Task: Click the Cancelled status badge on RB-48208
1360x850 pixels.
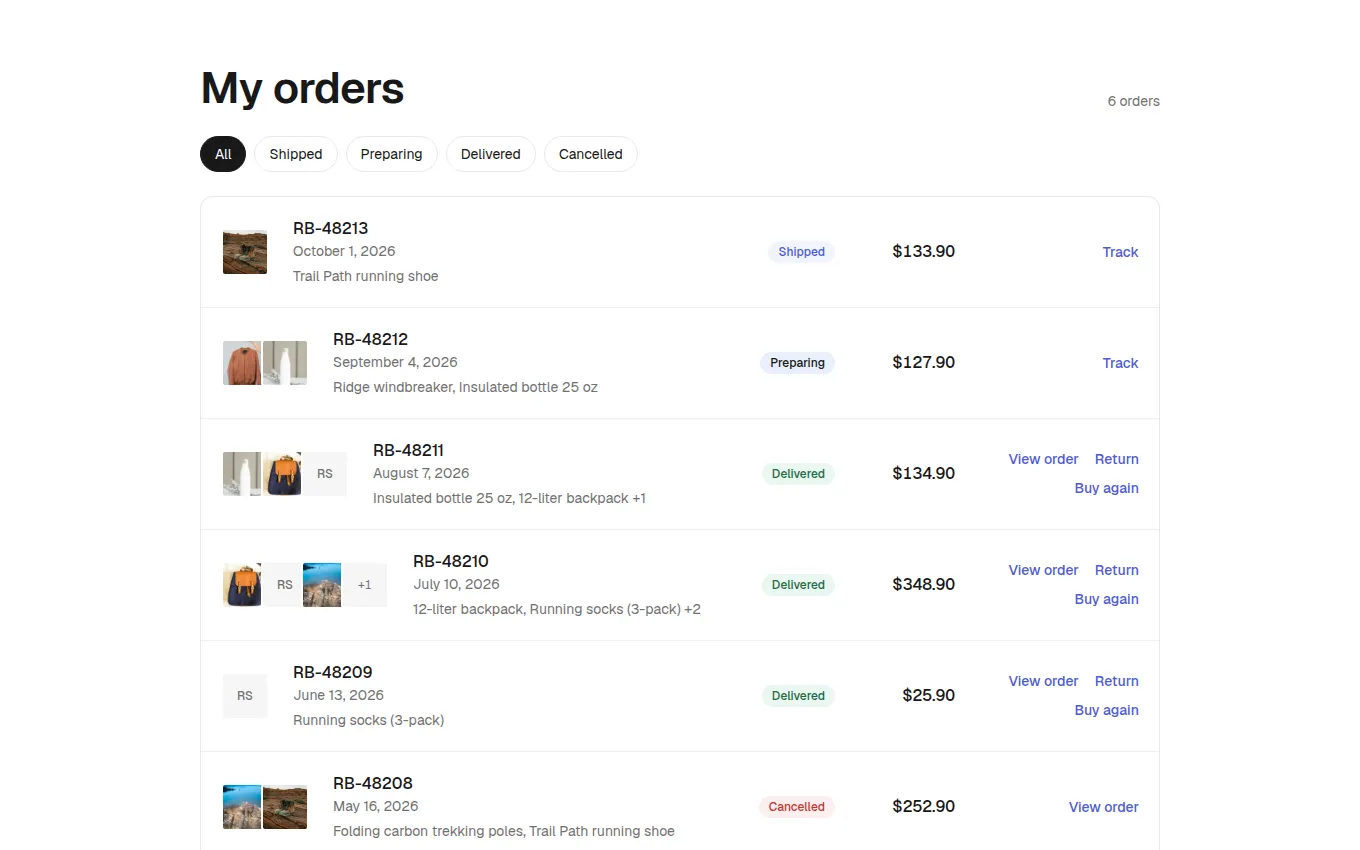Action: click(797, 807)
